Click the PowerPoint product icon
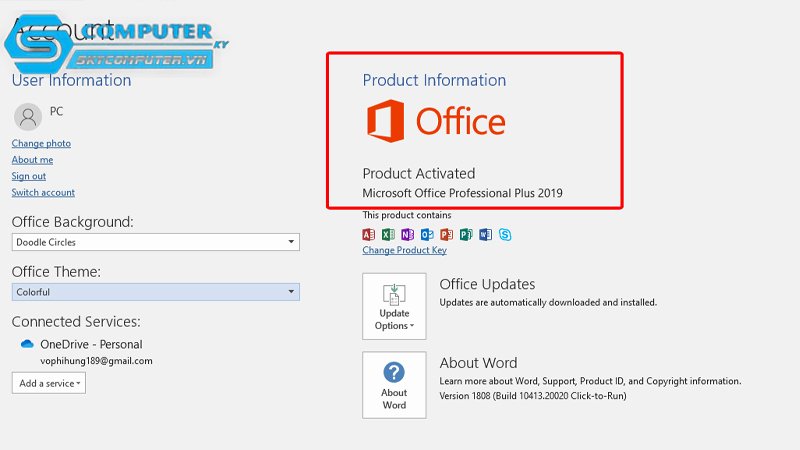The width and height of the screenshot is (800, 450). click(x=446, y=234)
